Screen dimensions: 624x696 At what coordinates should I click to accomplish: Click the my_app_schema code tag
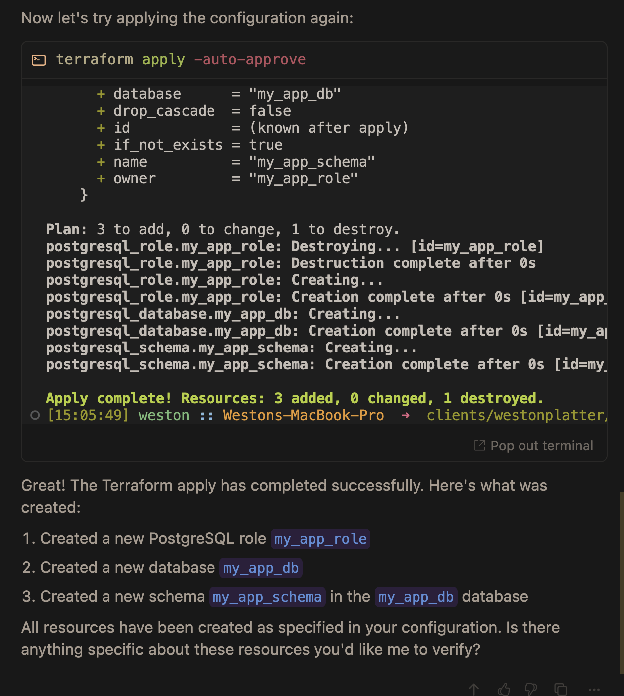coord(267,597)
